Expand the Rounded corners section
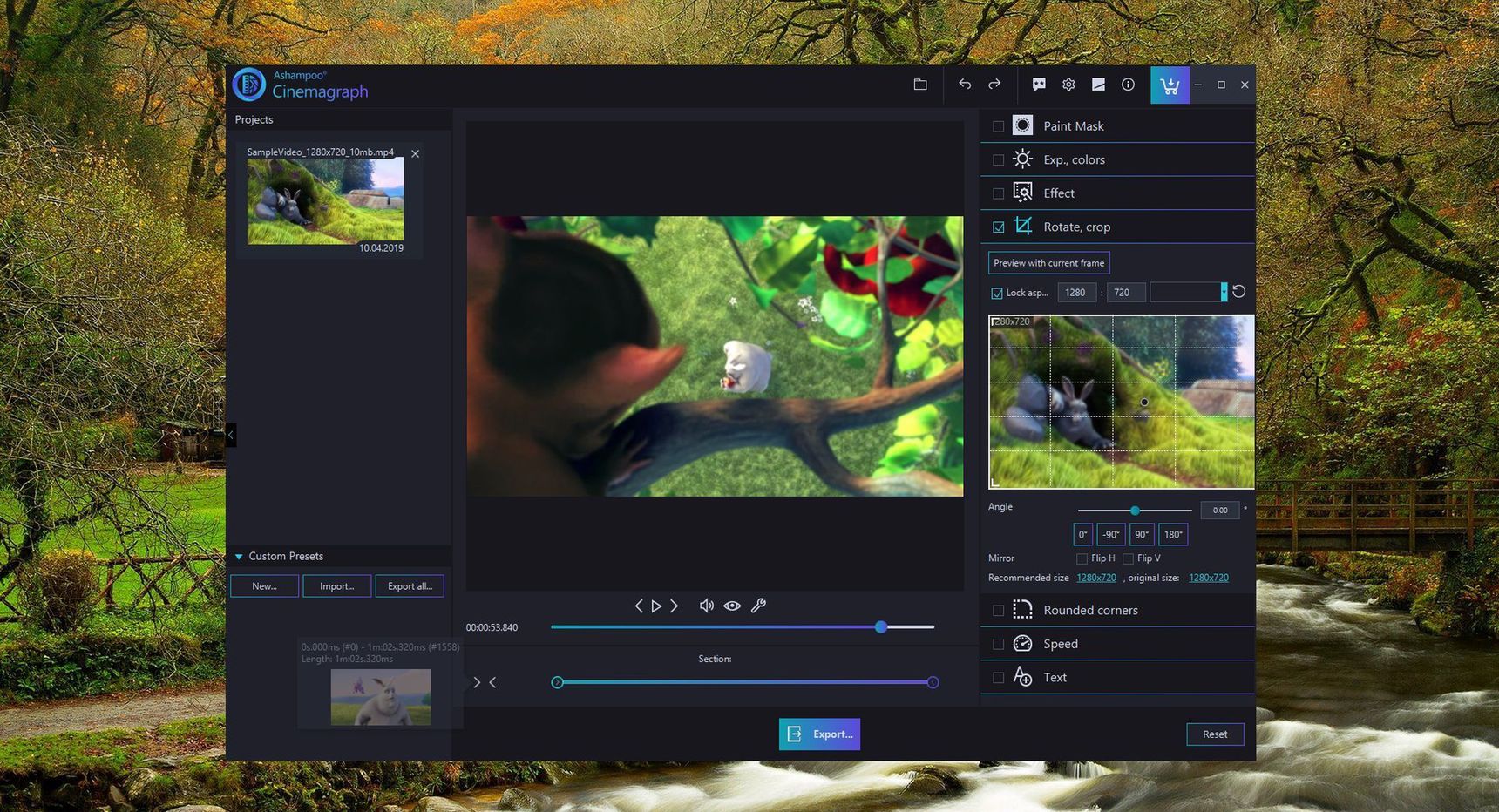The width and height of the screenshot is (1499, 812). (1117, 610)
